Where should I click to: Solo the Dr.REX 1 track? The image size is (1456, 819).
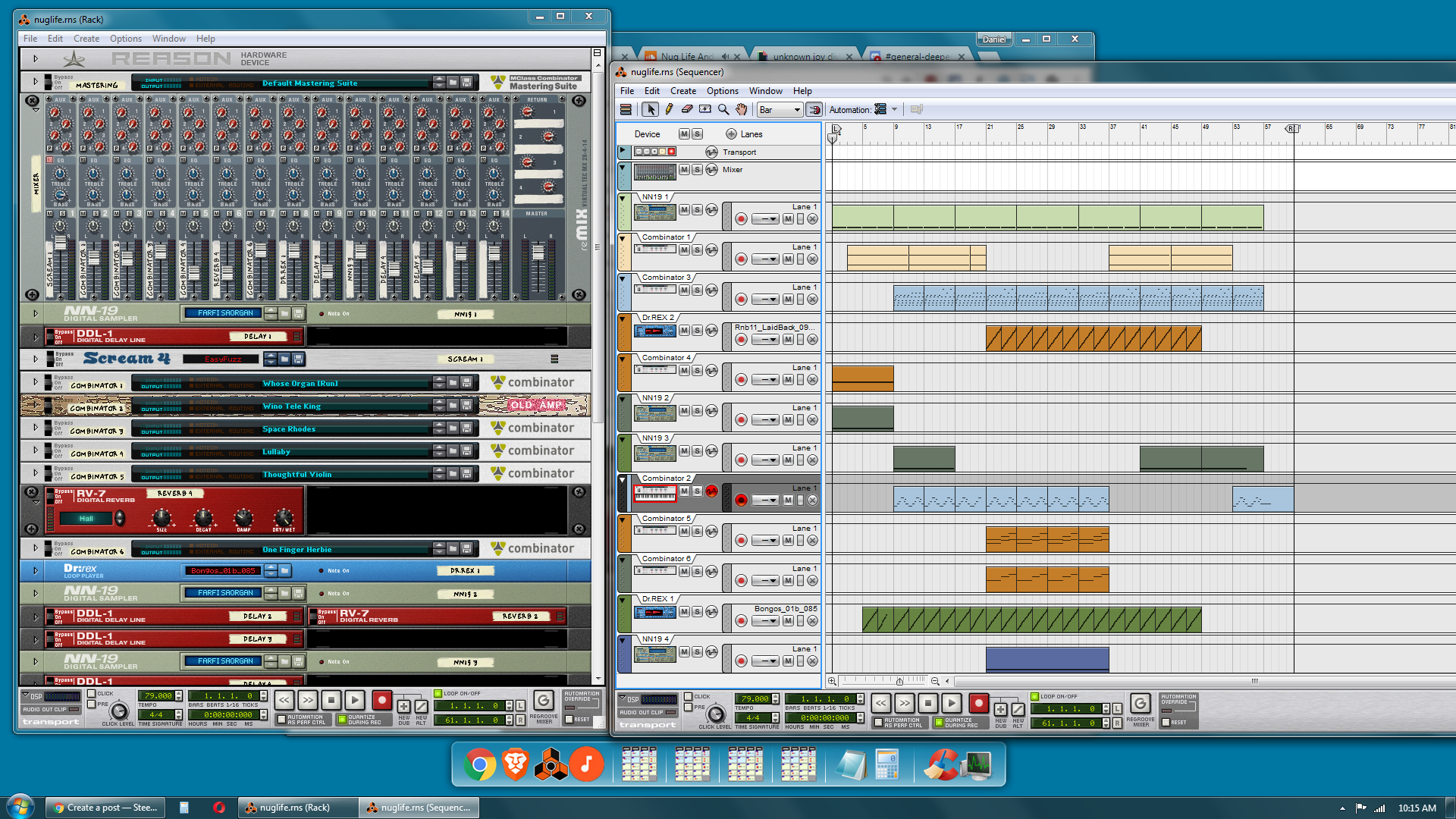697,611
